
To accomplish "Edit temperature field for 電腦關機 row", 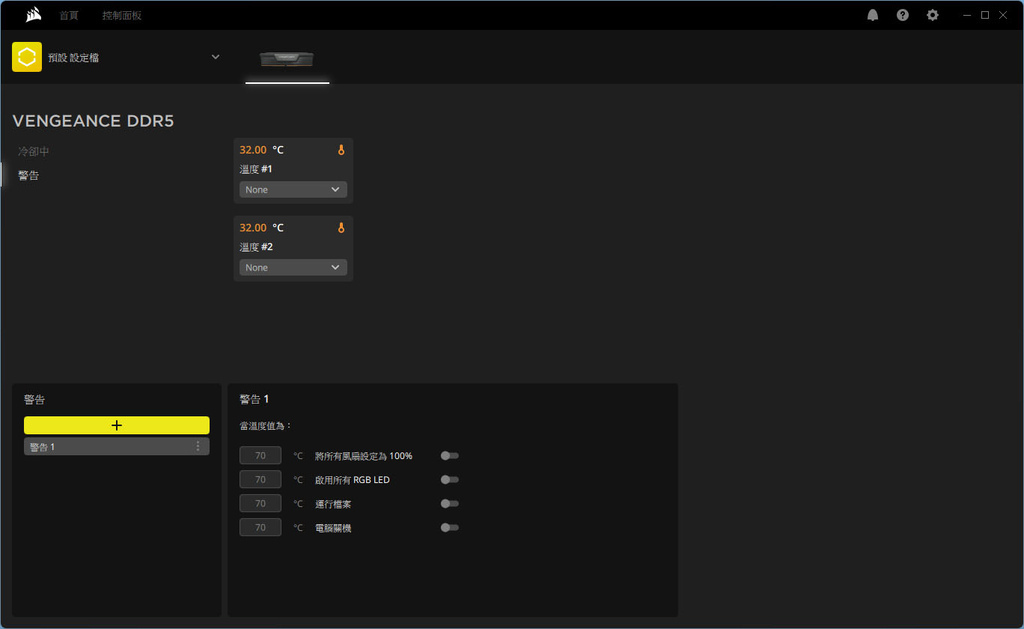I will tap(261, 528).
